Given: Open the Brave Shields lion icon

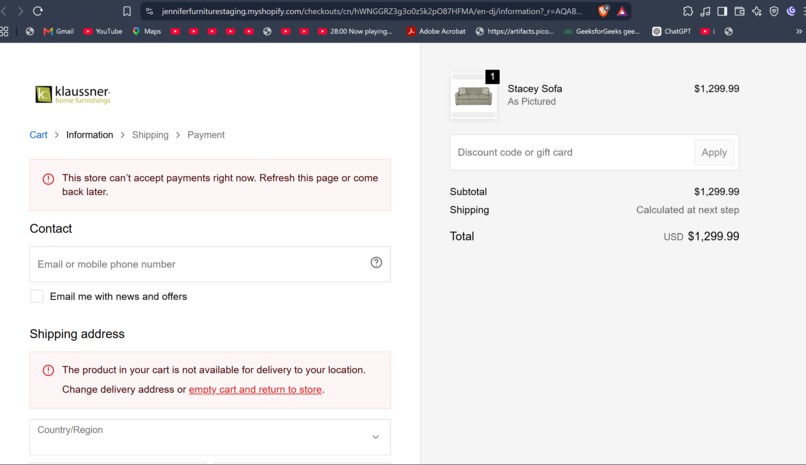Looking at the screenshot, I should coord(603,11).
